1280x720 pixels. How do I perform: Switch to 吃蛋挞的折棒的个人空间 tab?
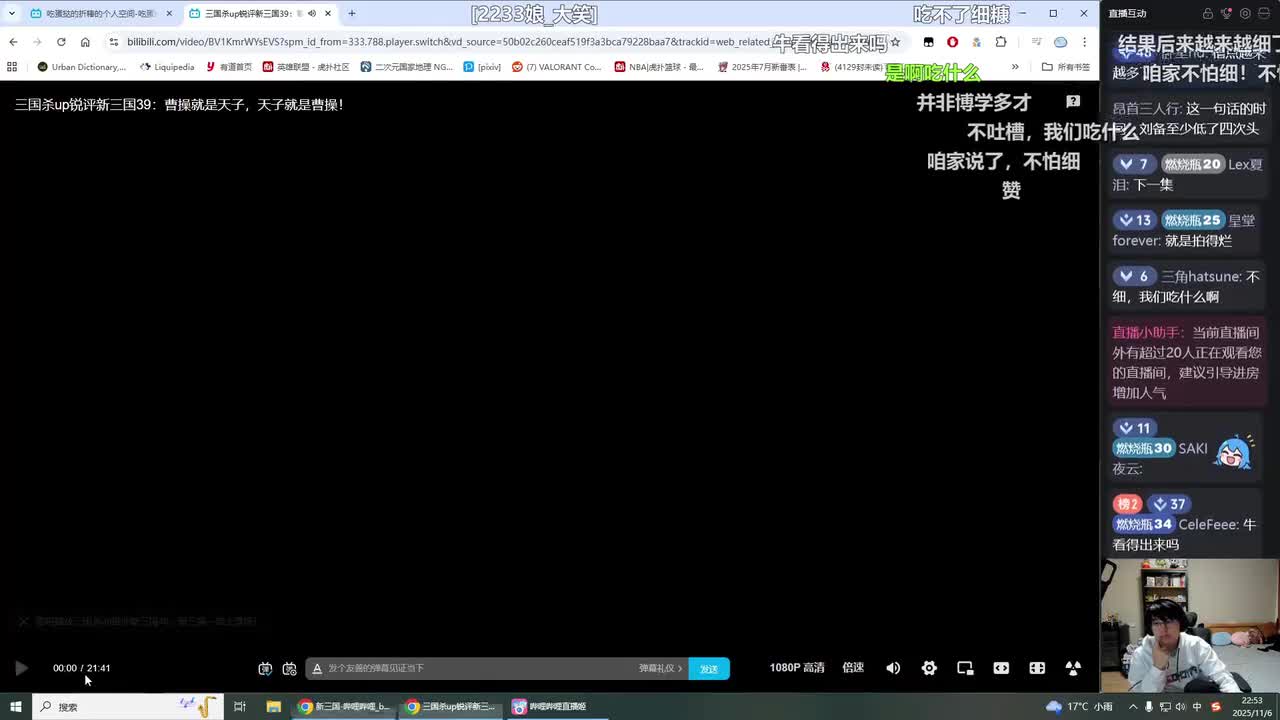tap(100, 13)
